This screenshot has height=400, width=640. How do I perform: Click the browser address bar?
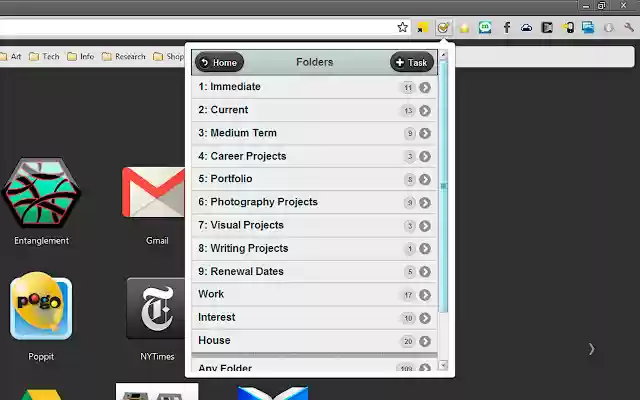click(196, 27)
